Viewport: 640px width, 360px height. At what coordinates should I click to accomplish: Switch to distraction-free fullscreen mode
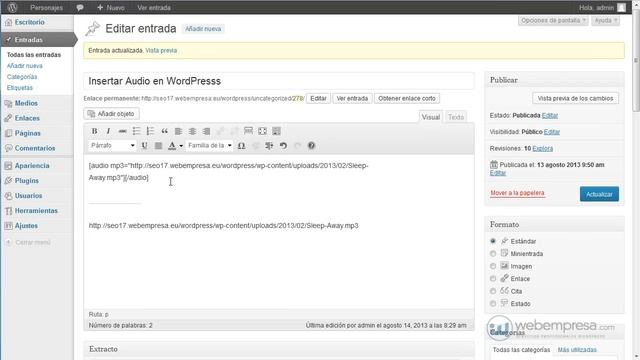tap(262, 131)
